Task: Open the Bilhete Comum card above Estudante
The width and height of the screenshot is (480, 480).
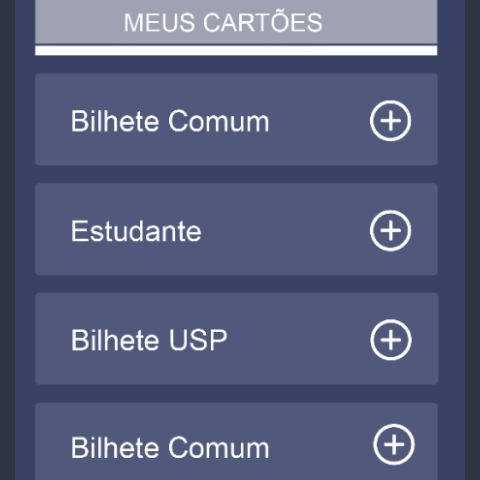Action: [236, 119]
